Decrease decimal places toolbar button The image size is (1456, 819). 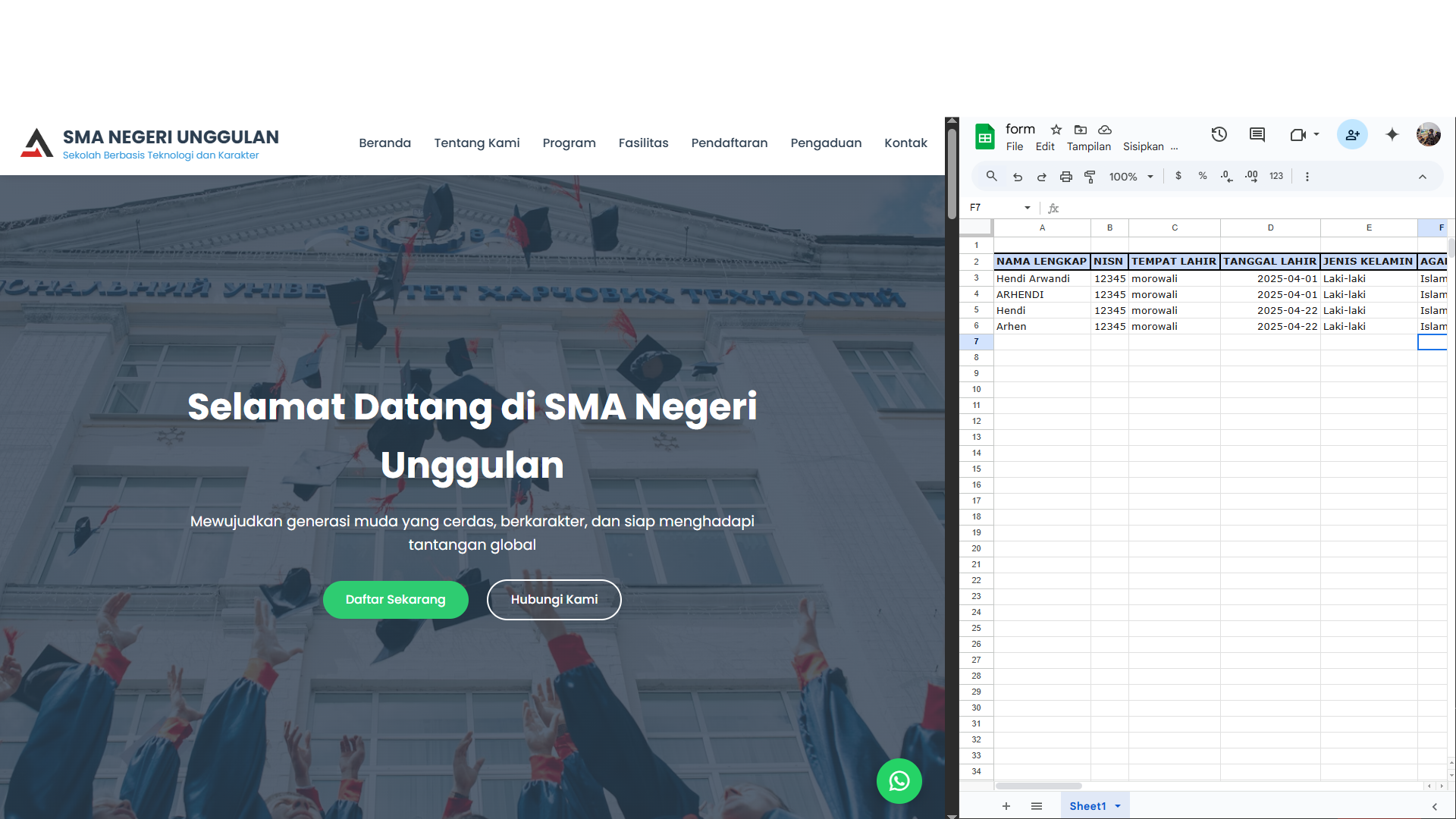pyautogui.click(x=1226, y=177)
